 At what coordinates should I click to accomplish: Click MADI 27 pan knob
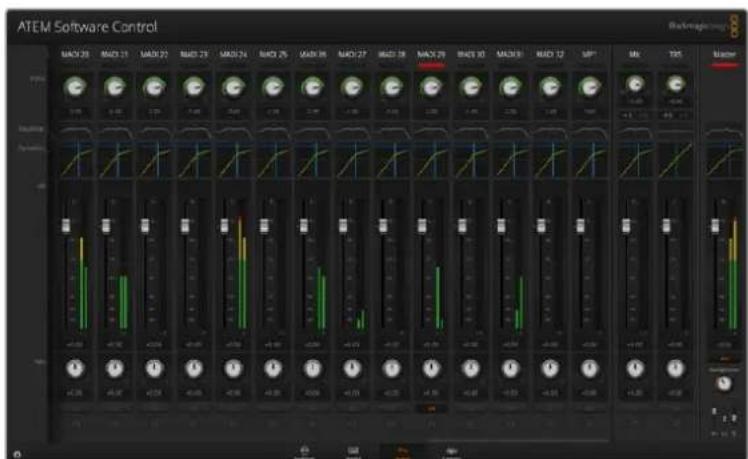[x=352, y=368]
